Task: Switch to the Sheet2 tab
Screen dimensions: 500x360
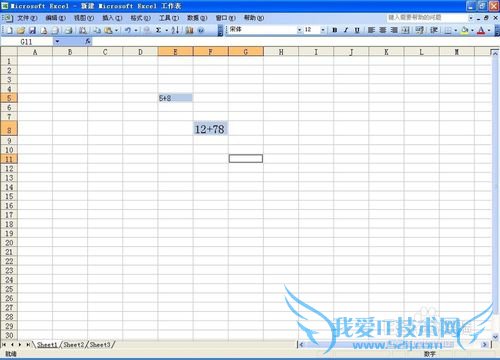Action: [x=74, y=345]
